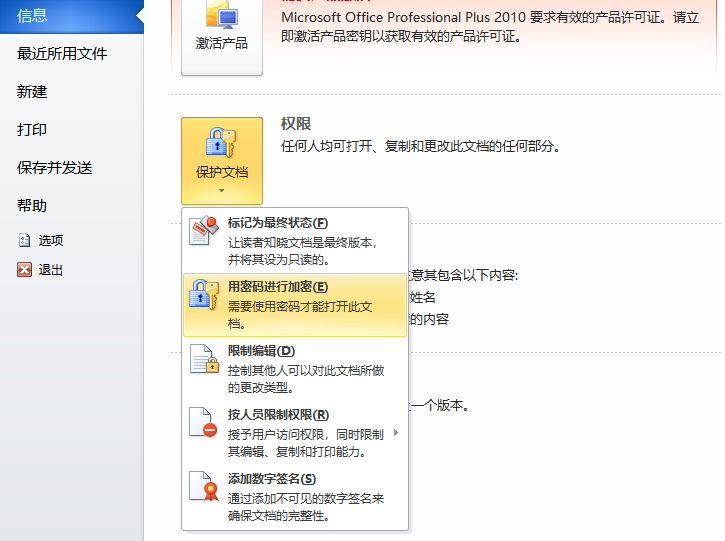The height and width of the screenshot is (541, 725).
Task: Click the digital signature ribbon document icon
Action: point(204,486)
